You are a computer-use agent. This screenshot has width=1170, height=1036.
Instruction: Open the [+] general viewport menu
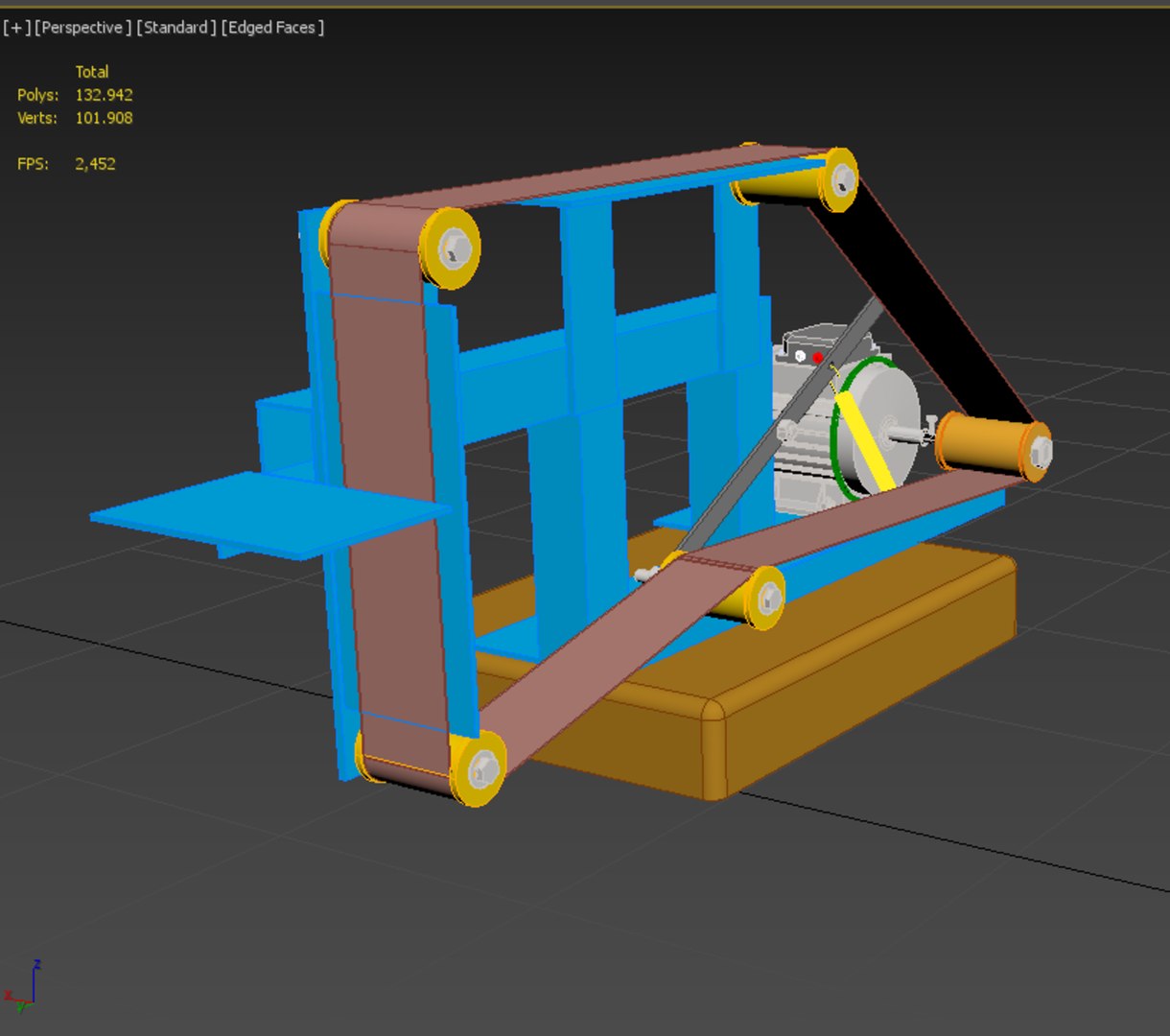click(x=16, y=28)
